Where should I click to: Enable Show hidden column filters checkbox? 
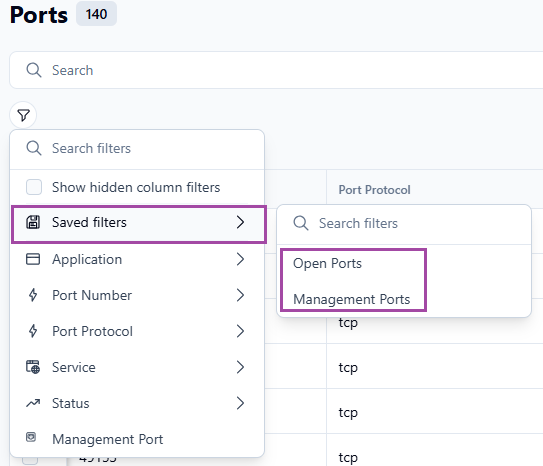coord(34,187)
